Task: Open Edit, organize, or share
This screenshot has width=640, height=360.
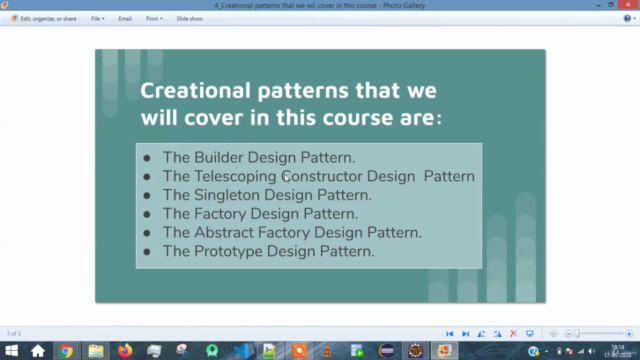Action: point(44,19)
